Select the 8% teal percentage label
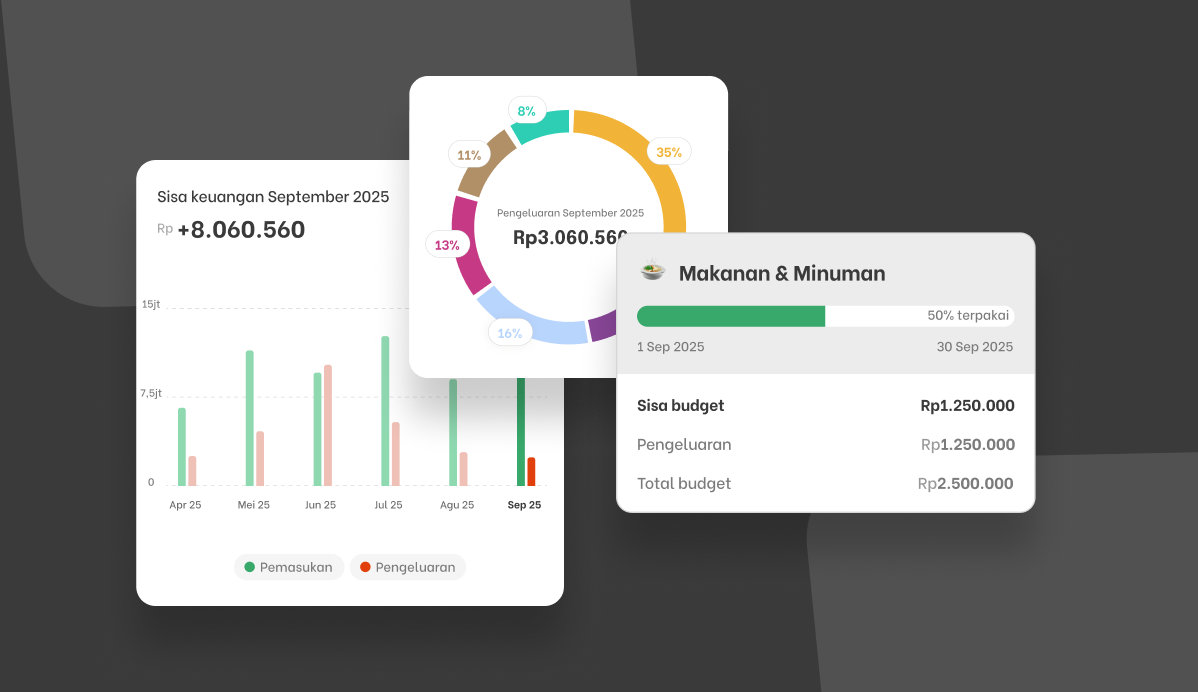Image resolution: width=1198 pixels, height=692 pixels. click(x=526, y=112)
